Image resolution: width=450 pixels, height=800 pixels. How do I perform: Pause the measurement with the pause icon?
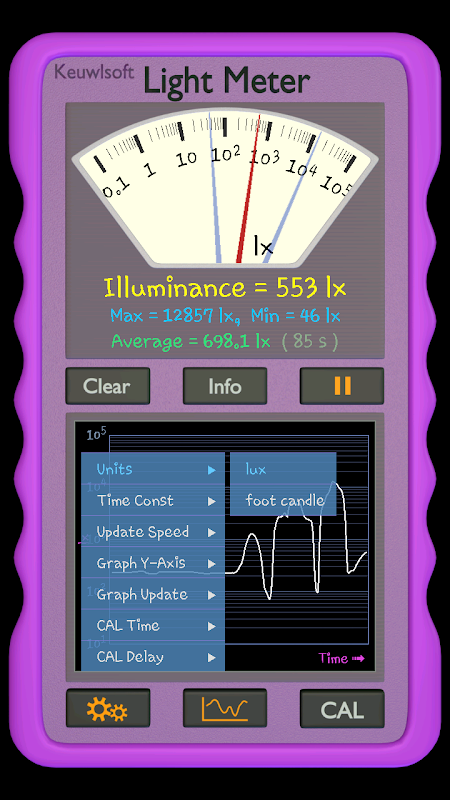342,386
